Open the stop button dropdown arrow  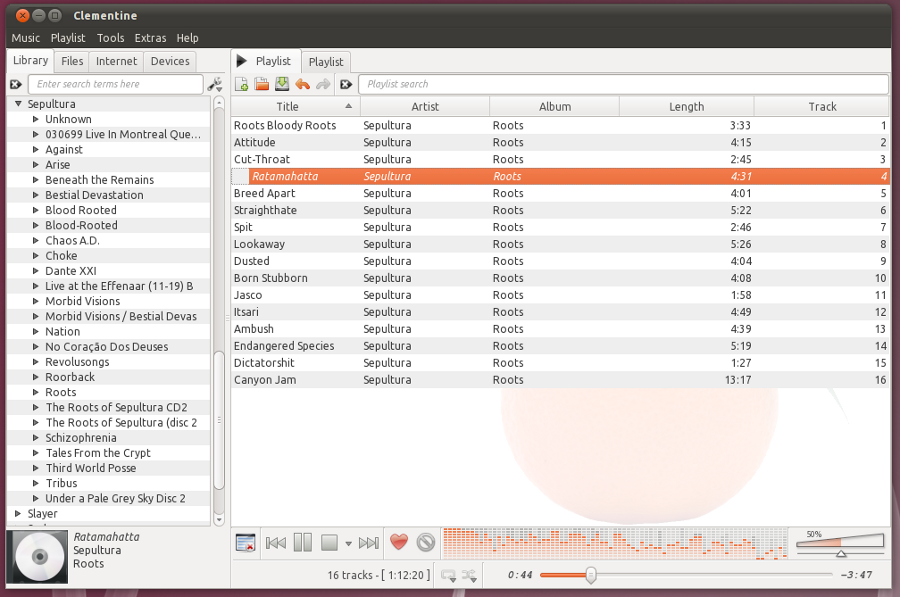(x=348, y=543)
